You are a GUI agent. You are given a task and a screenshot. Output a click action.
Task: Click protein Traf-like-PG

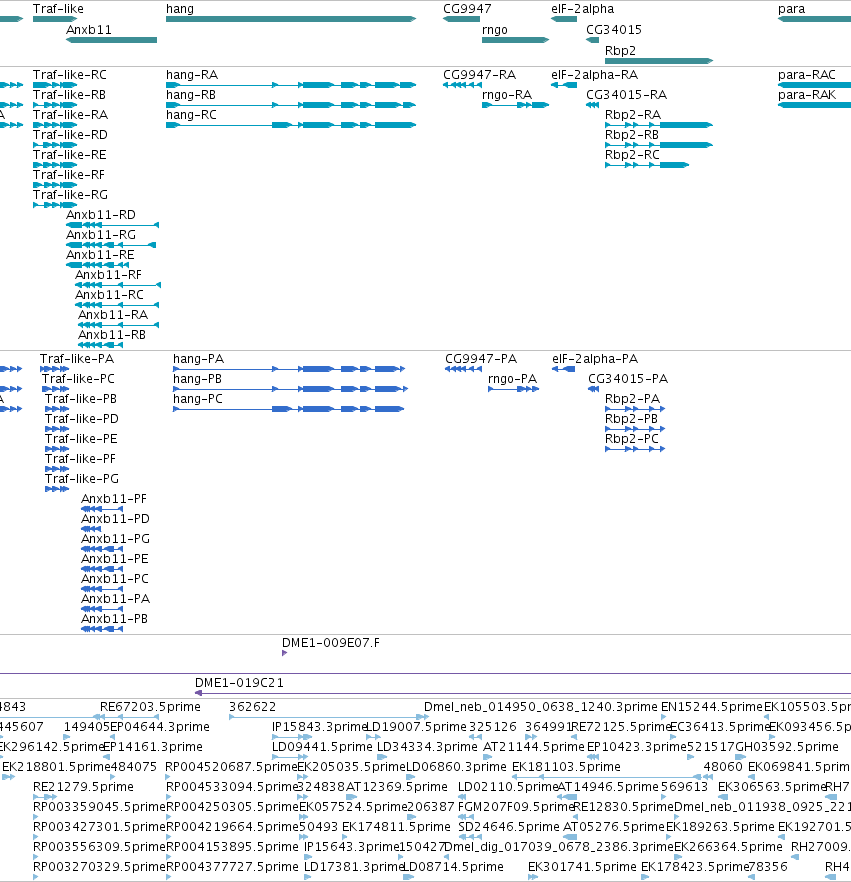(82, 479)
